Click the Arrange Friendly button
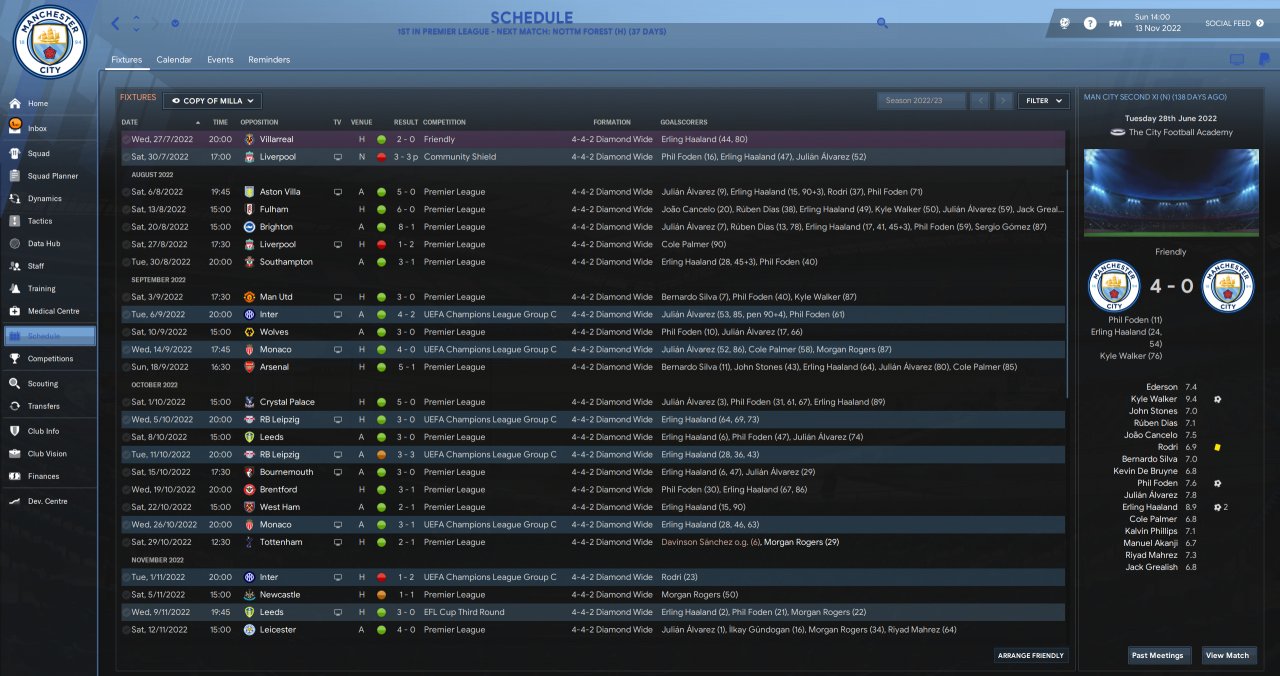The width and height of the screenshot is (1280, 676). pos(1031,656)
